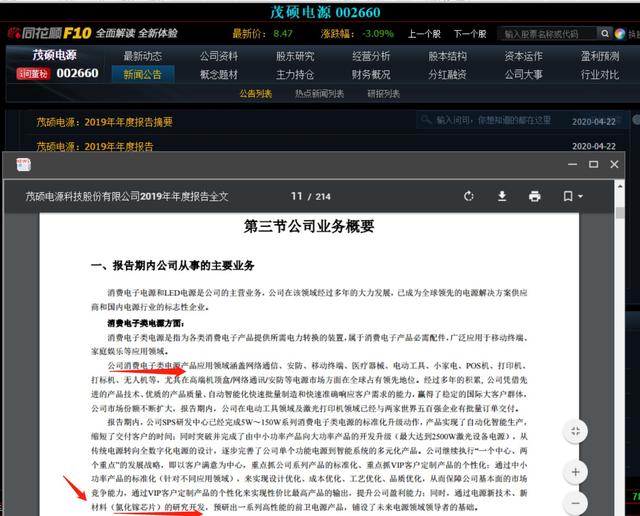Viewport: 640px width, 516px height.
Task: Click the page number 11 field
Action: click(297, 196)
